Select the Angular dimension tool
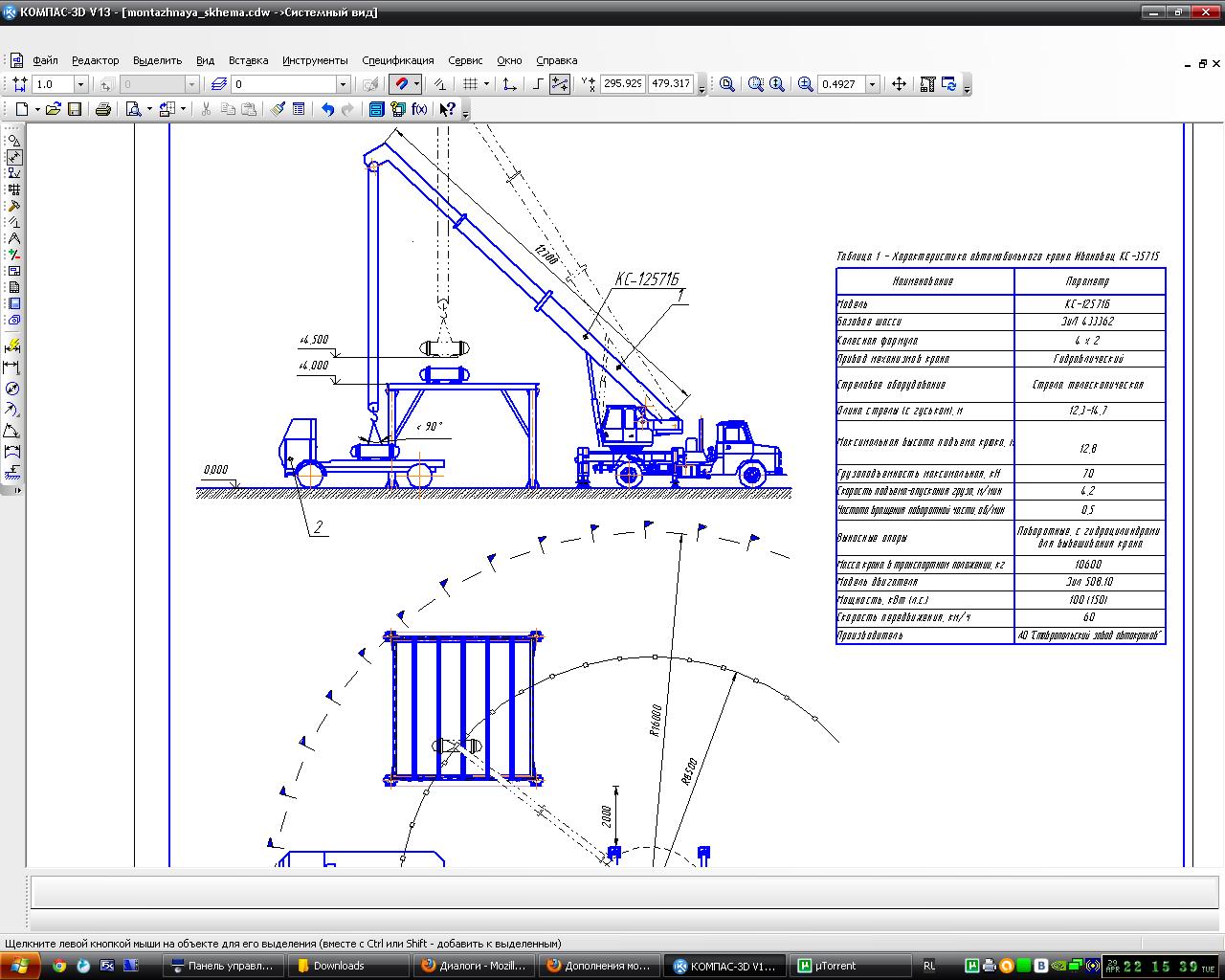The height and width of the screenshot is (980, 1225). coord(12,431)
